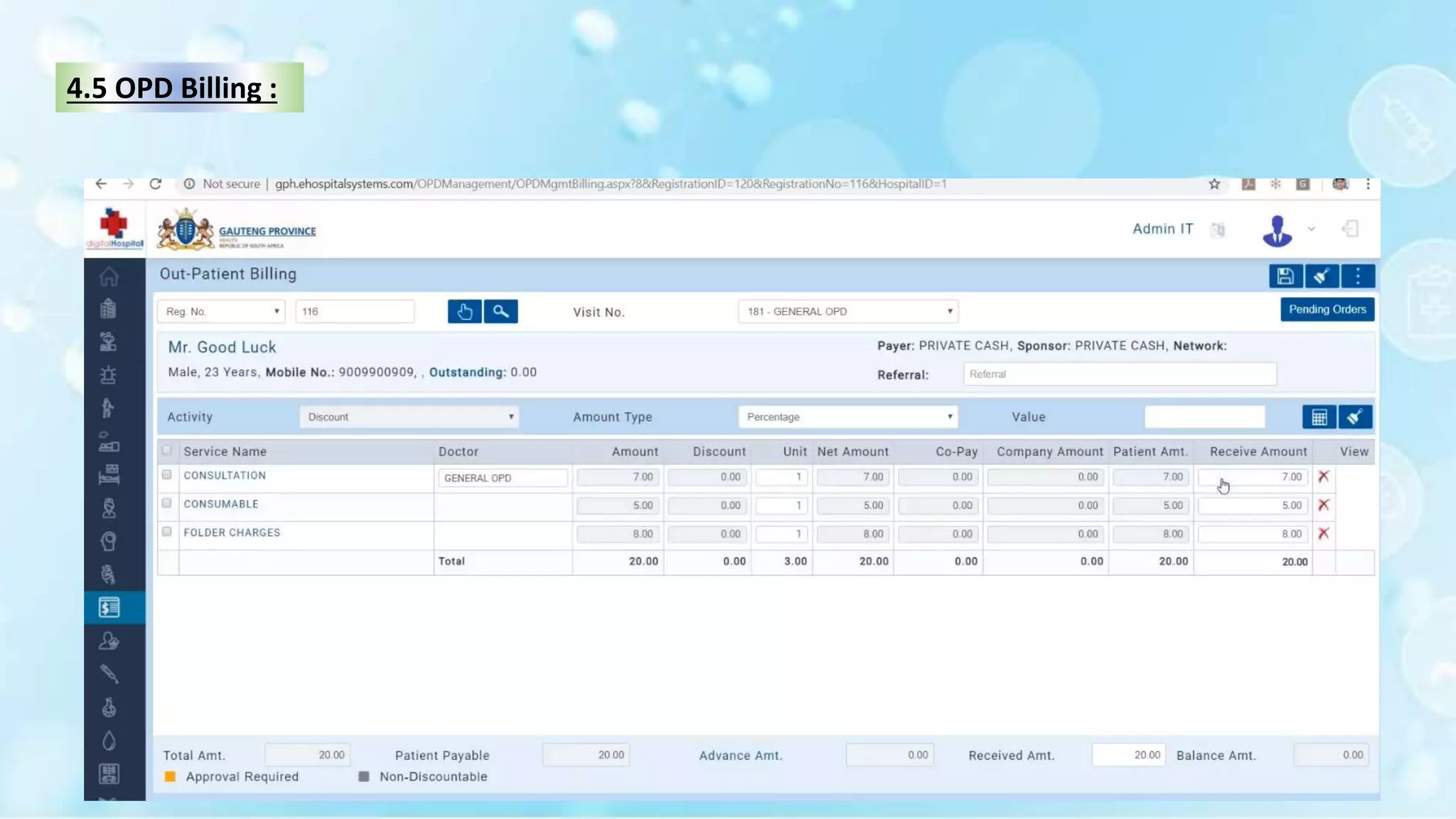Screen dimensions: 1456x819
Task: Toggle the select-all checkbox in header
Action: (166, 450)
